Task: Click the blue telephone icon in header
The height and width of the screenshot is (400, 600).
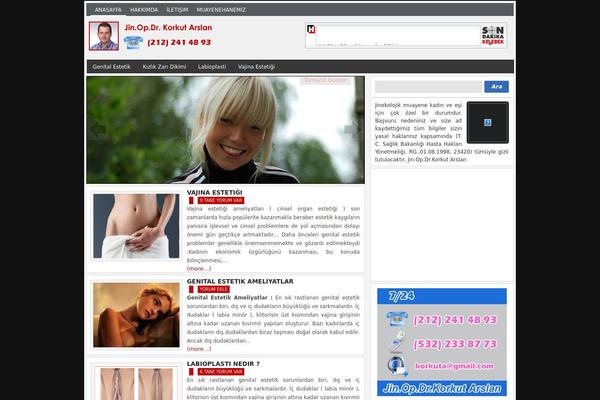Action: [133, 42]
